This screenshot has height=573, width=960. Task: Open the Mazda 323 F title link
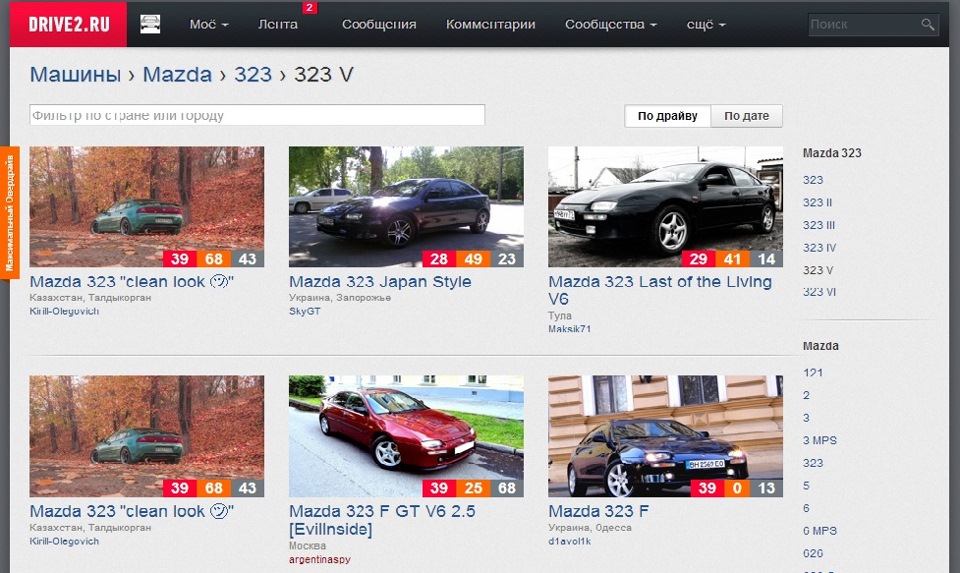598,511
